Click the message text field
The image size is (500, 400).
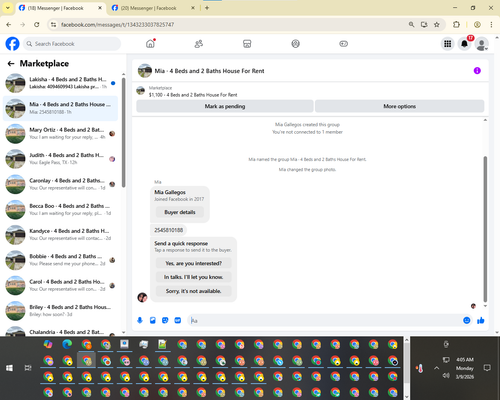(325, 320)
